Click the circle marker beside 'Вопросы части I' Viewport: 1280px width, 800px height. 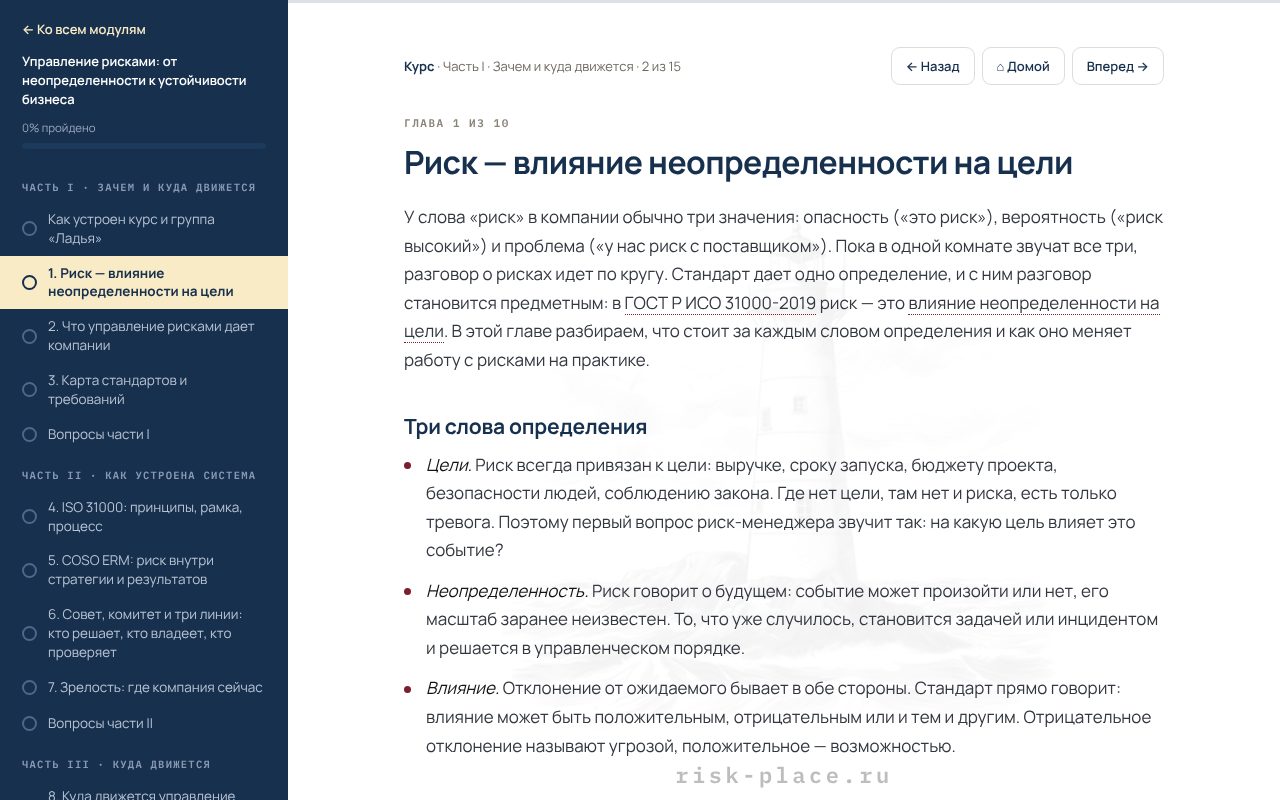click(x=30, y=434)
